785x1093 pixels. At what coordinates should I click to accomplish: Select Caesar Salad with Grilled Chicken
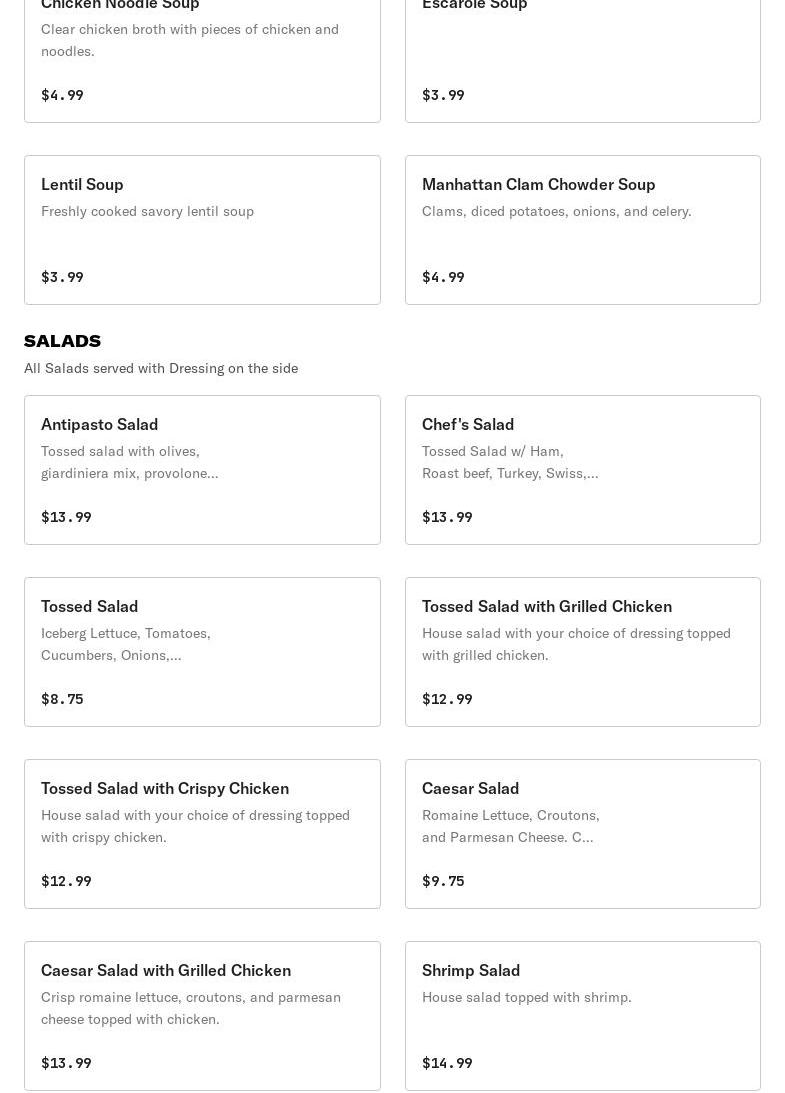(x=202, y=1016)
